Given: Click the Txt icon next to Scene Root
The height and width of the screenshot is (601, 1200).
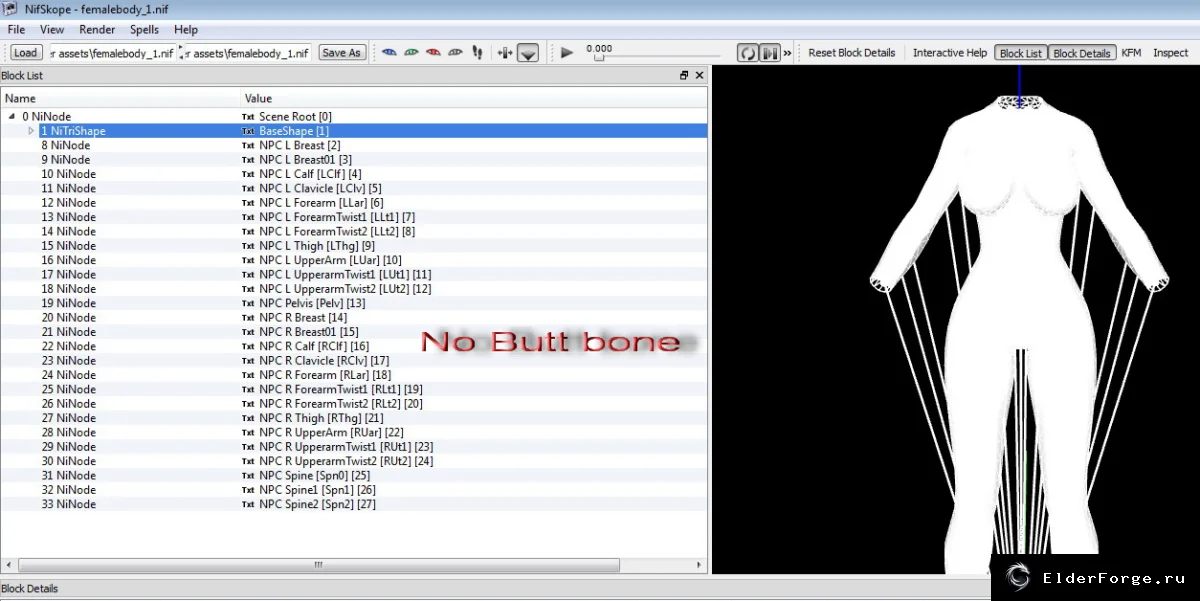Looking at the screenshot, I should [248, 117].
